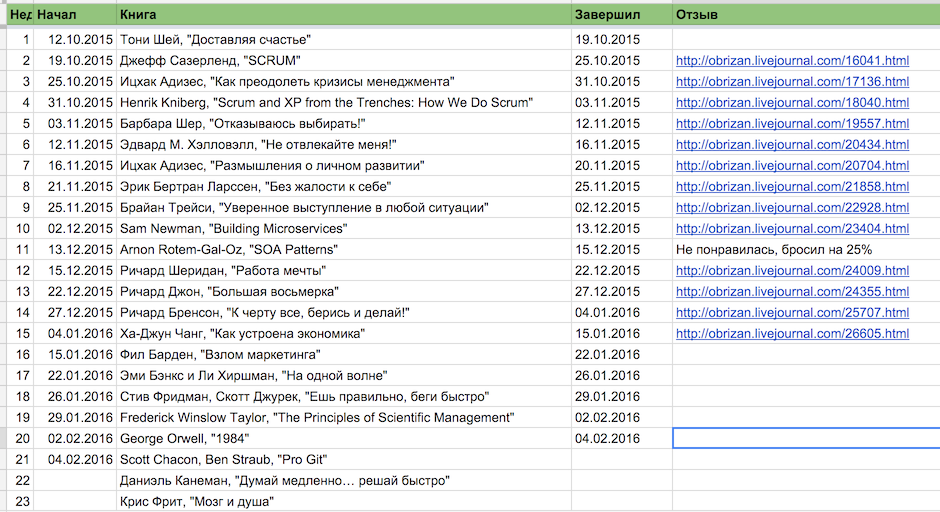
Task: Select the finish date cell 02.02.2016
Action: point(622,417)
